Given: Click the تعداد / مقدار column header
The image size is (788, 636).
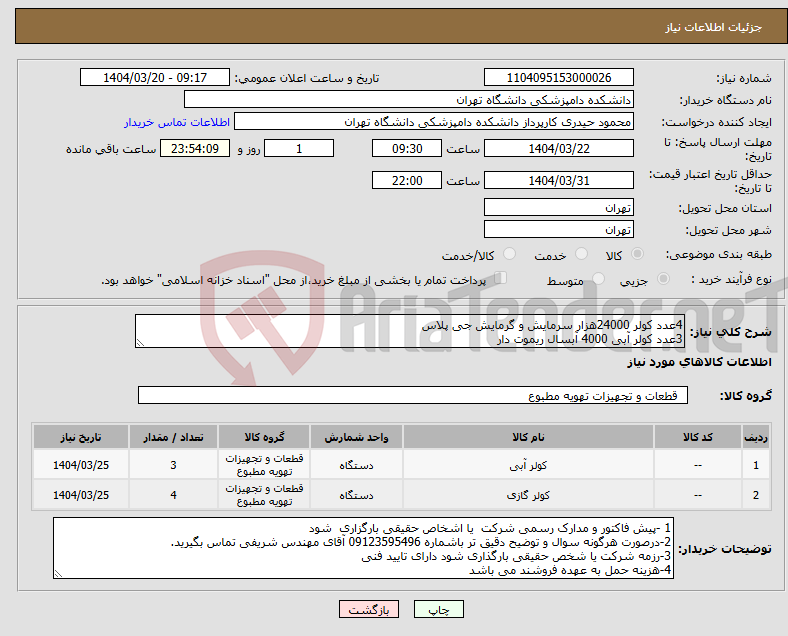Looking at the screenshot, I should coord(173,437).
